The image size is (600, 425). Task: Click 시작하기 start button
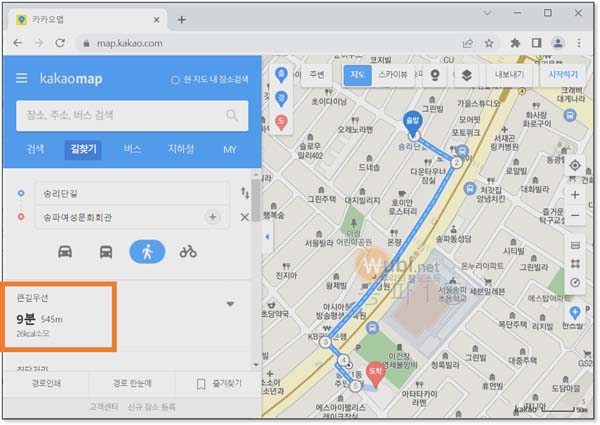(x=563, y=75)
